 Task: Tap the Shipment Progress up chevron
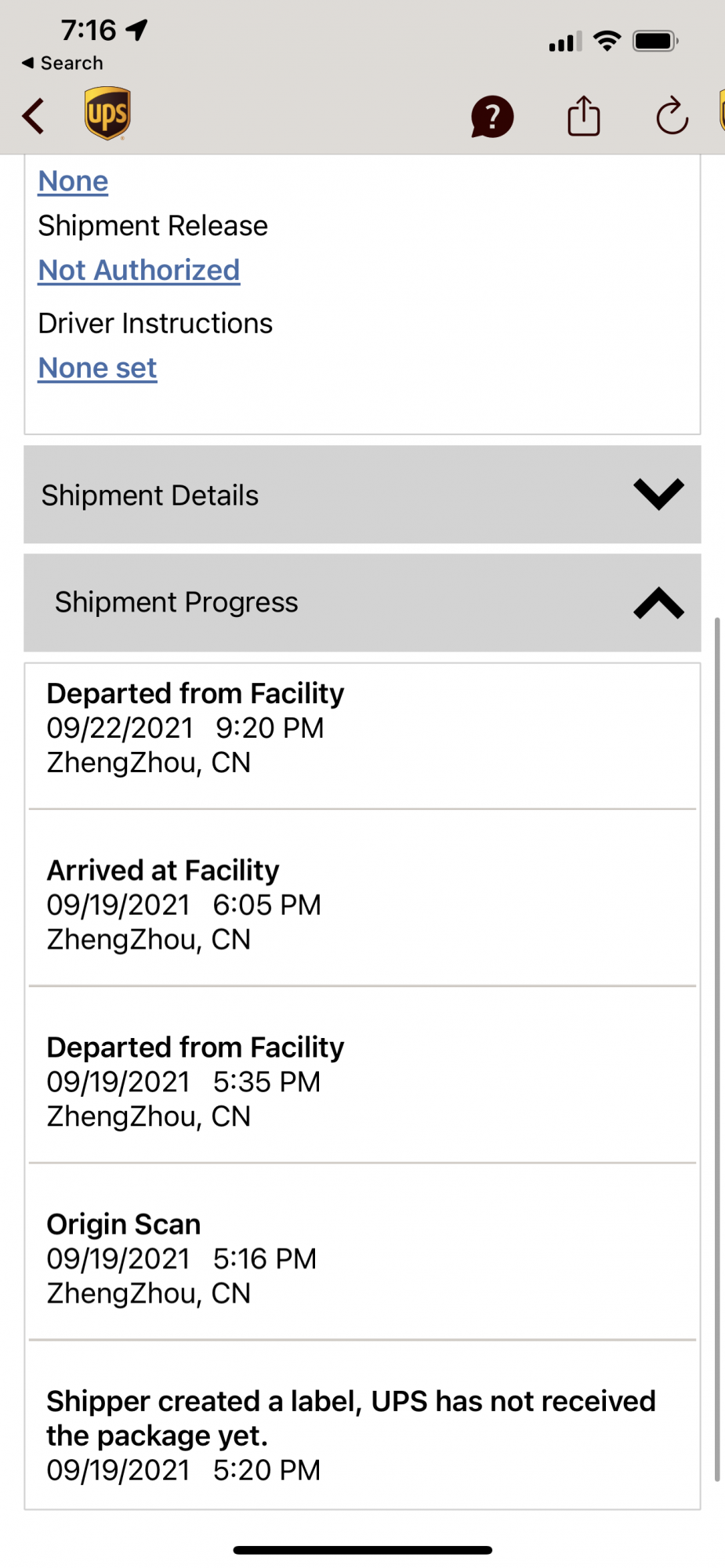click(658, 603)
